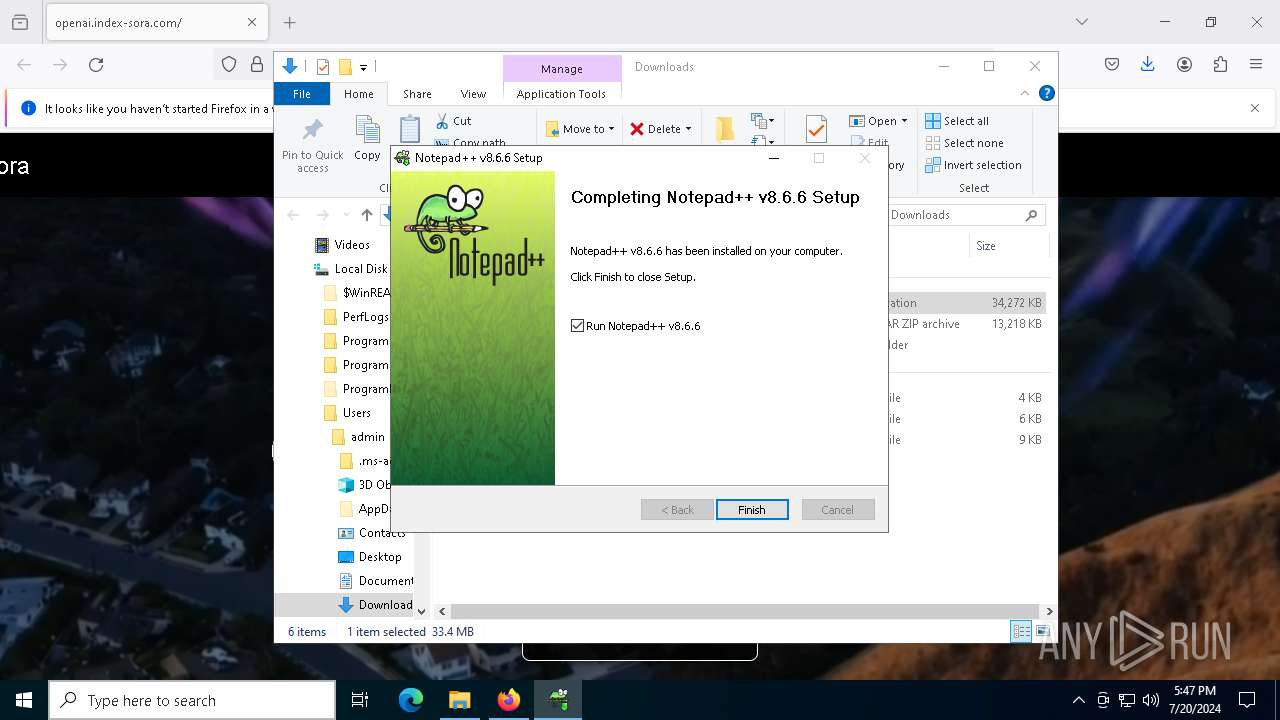Select the Videos item in navigation tree

coord(341,245)
